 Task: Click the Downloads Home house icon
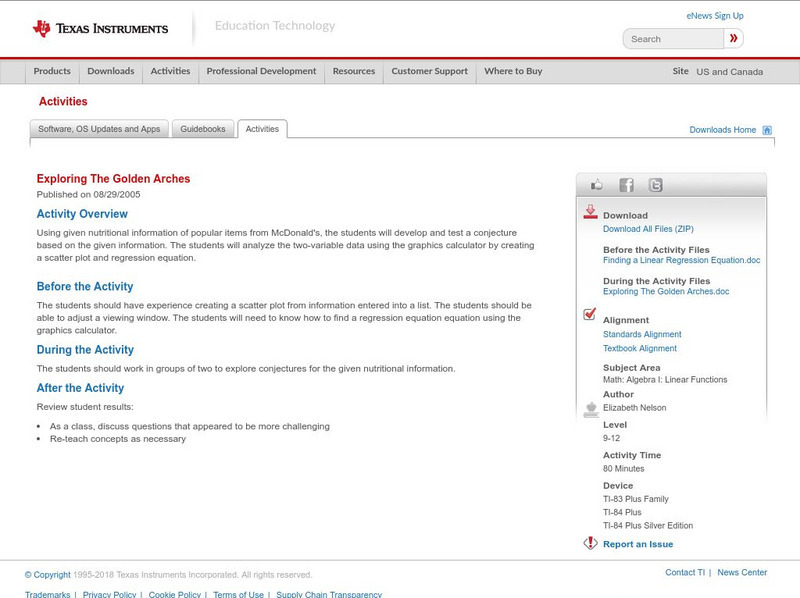click(x=767, y=130)
